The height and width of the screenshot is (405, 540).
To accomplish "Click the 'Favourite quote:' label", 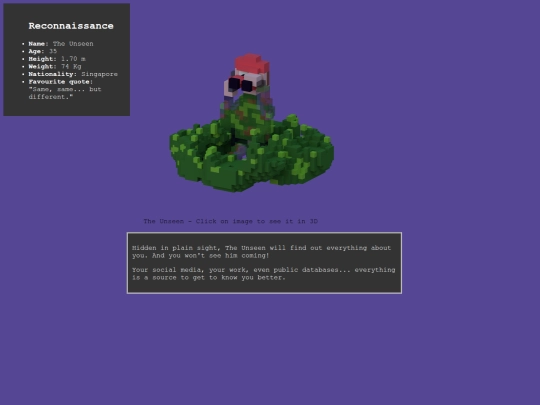I will point(61,82).
